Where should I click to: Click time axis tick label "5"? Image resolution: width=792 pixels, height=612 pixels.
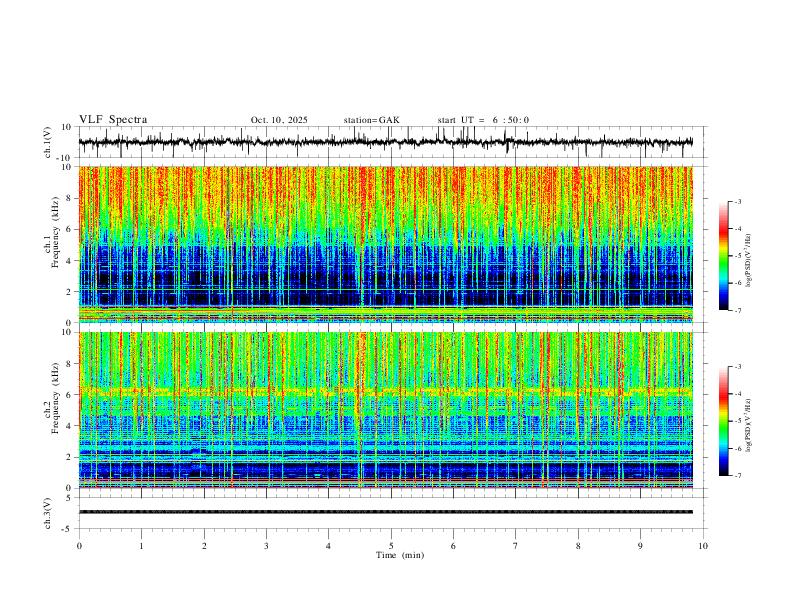click(391, 546)
